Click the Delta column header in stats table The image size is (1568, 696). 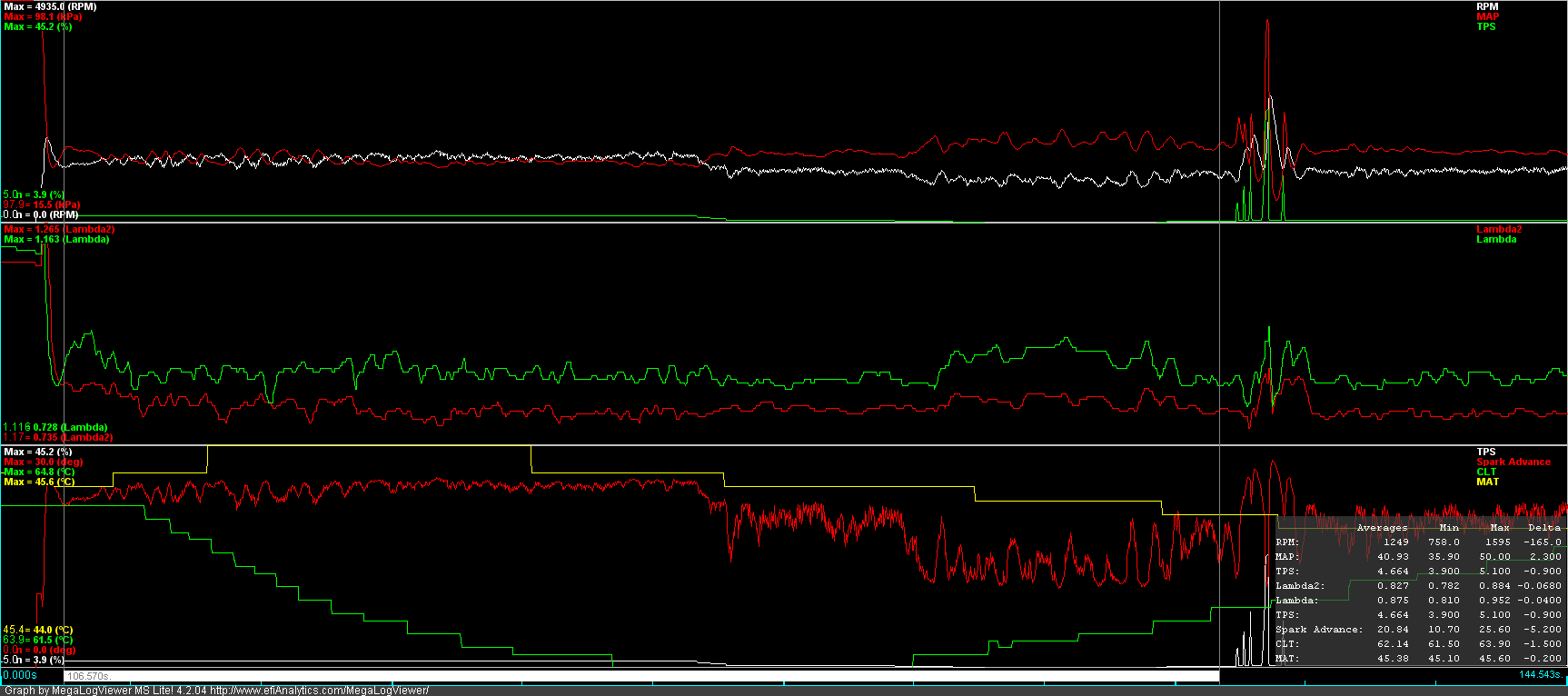coord(1544,527)
